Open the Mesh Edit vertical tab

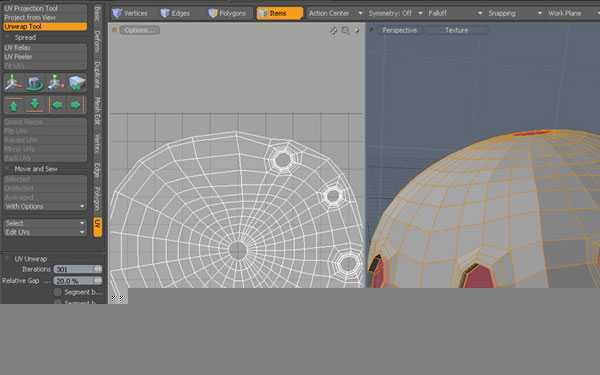97,111
